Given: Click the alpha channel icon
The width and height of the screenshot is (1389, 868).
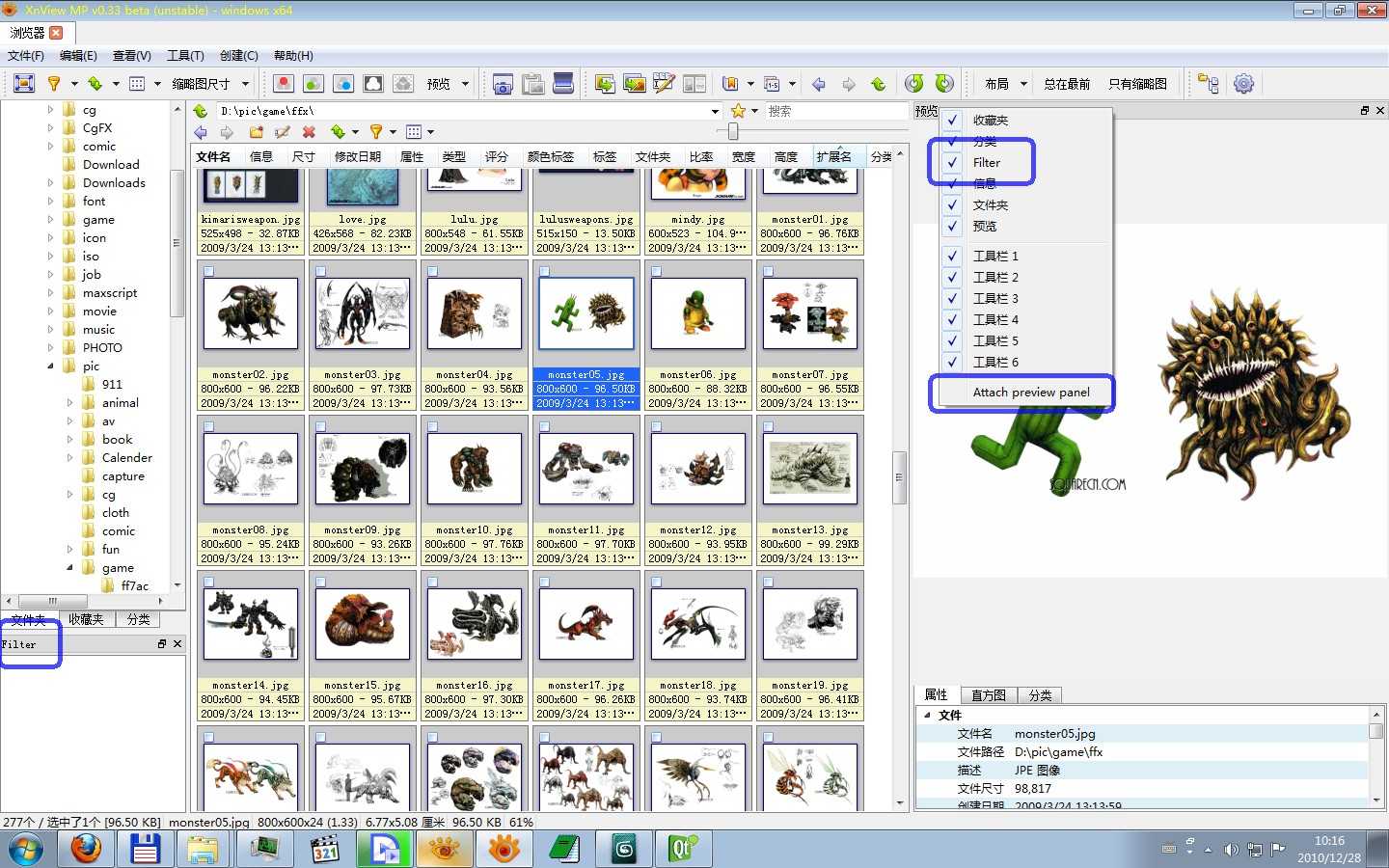Looking at the screenshot, I should tap(373, 84).
